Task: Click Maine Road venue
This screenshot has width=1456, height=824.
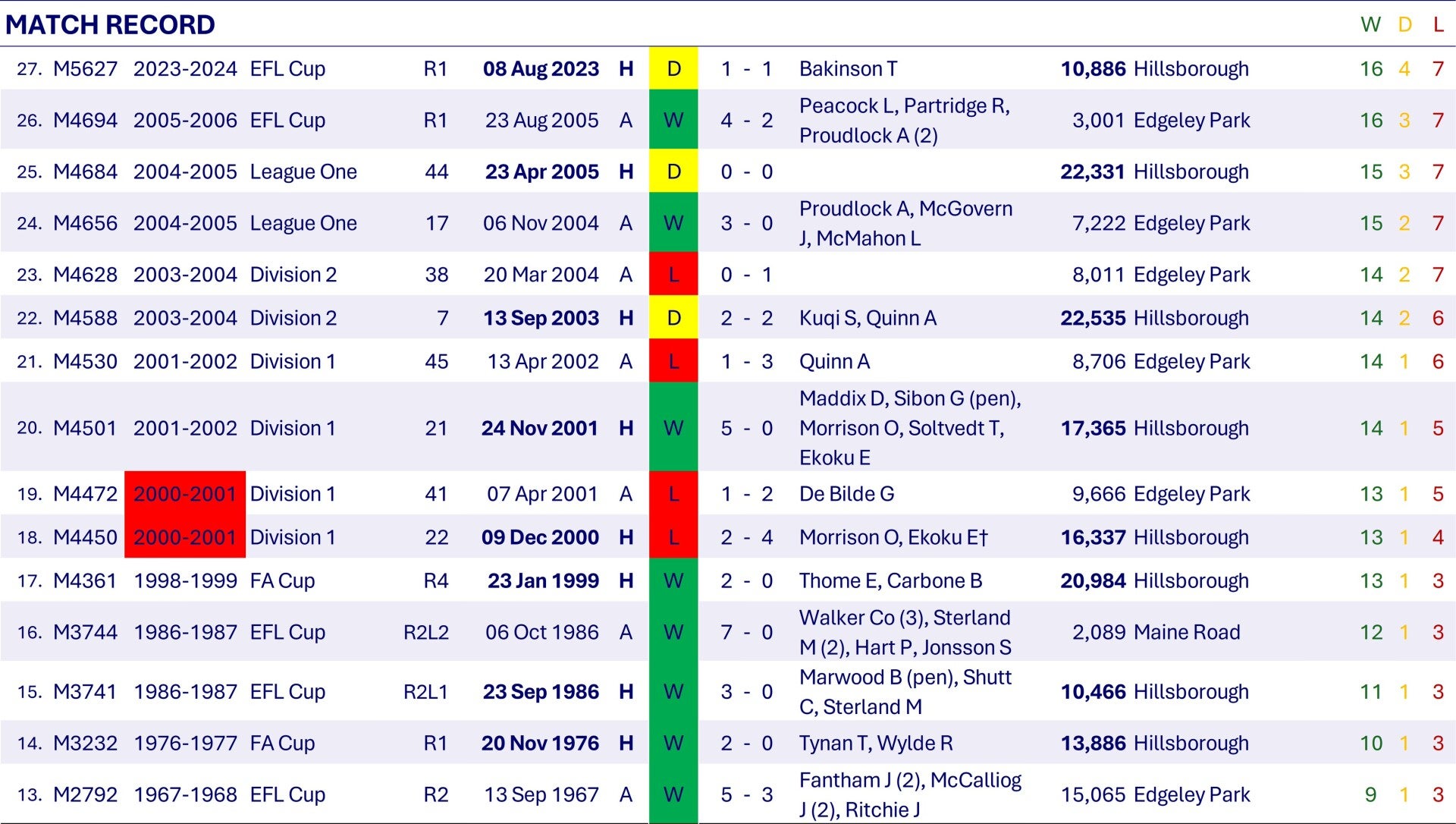Action: [1187, 632]
